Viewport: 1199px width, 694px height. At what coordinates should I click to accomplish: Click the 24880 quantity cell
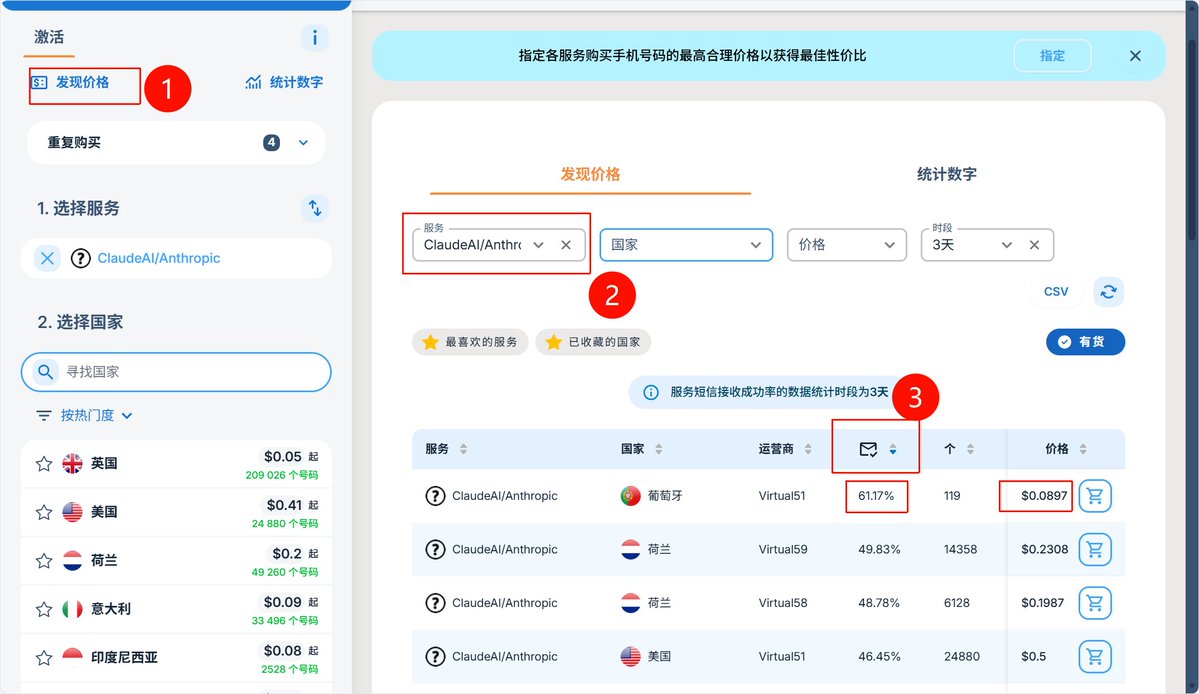(961, 657)
